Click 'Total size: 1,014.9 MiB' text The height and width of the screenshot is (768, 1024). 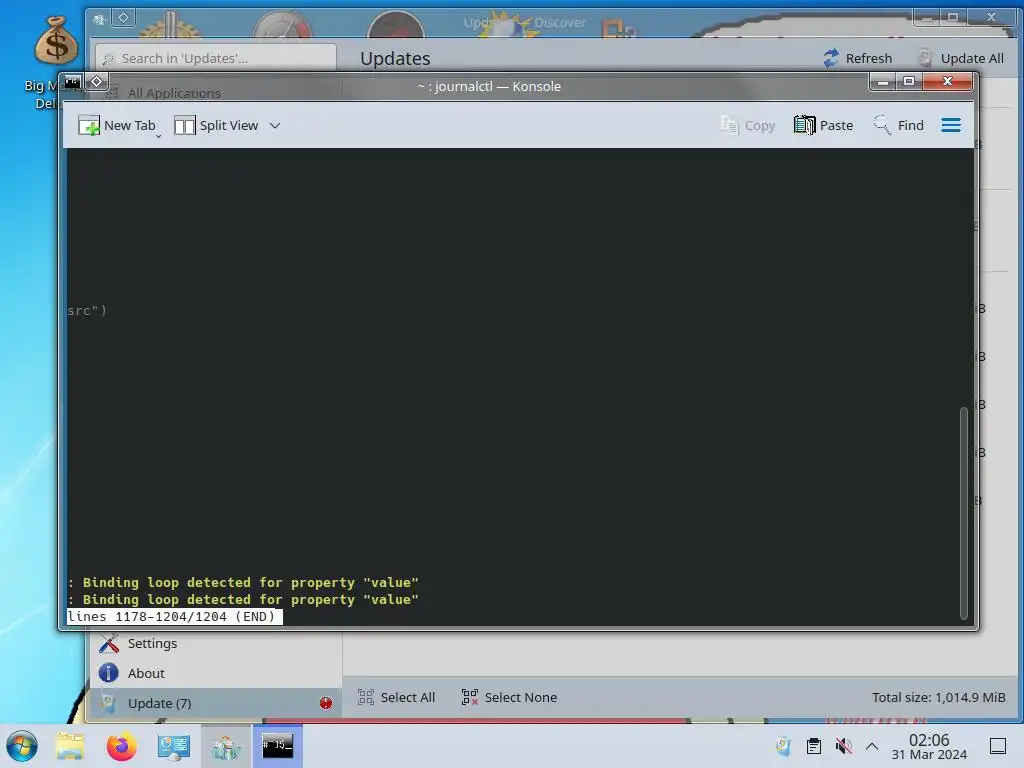pyautogui.click(x=938, y=697)
